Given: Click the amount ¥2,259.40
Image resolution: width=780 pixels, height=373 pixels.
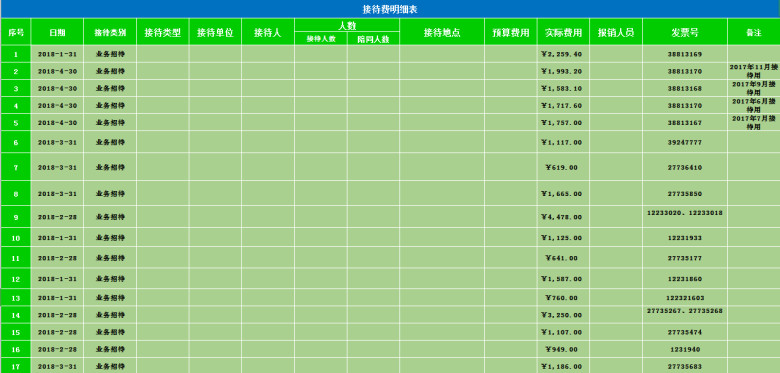Looking at the screenshot, I should 563,54.
